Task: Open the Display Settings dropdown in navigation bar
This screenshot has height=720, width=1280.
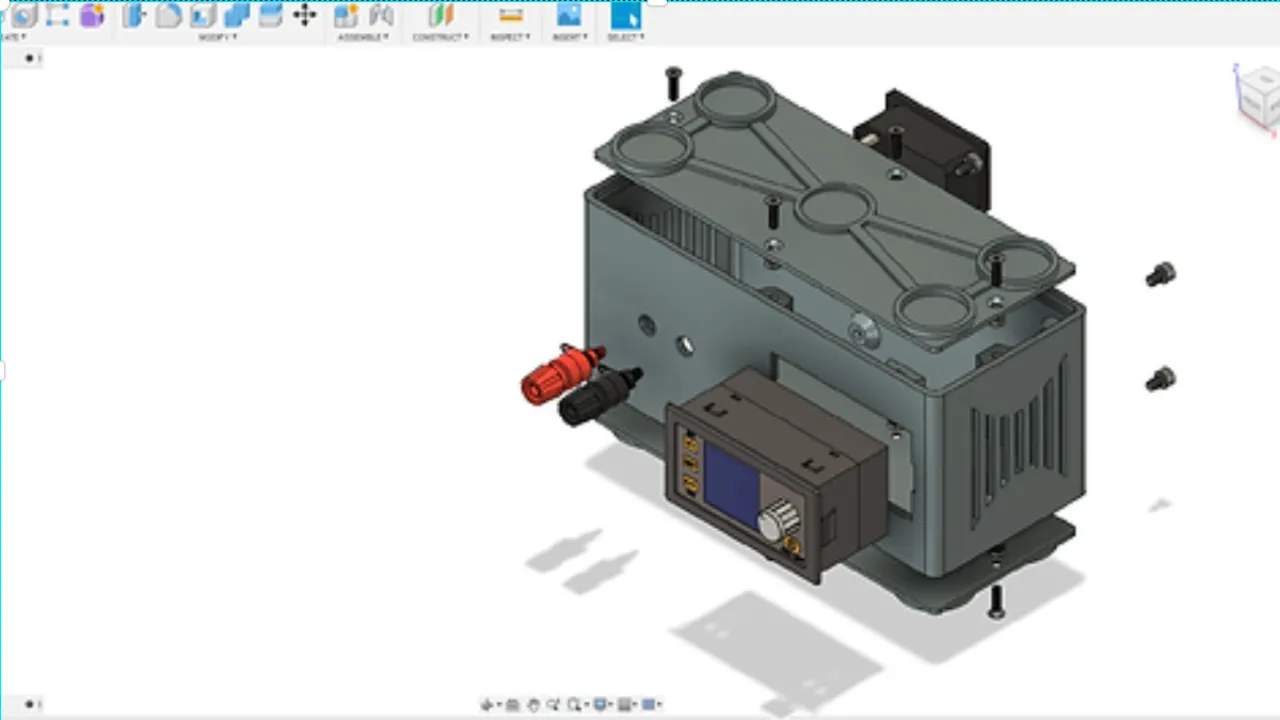Action: coord(603,705)
